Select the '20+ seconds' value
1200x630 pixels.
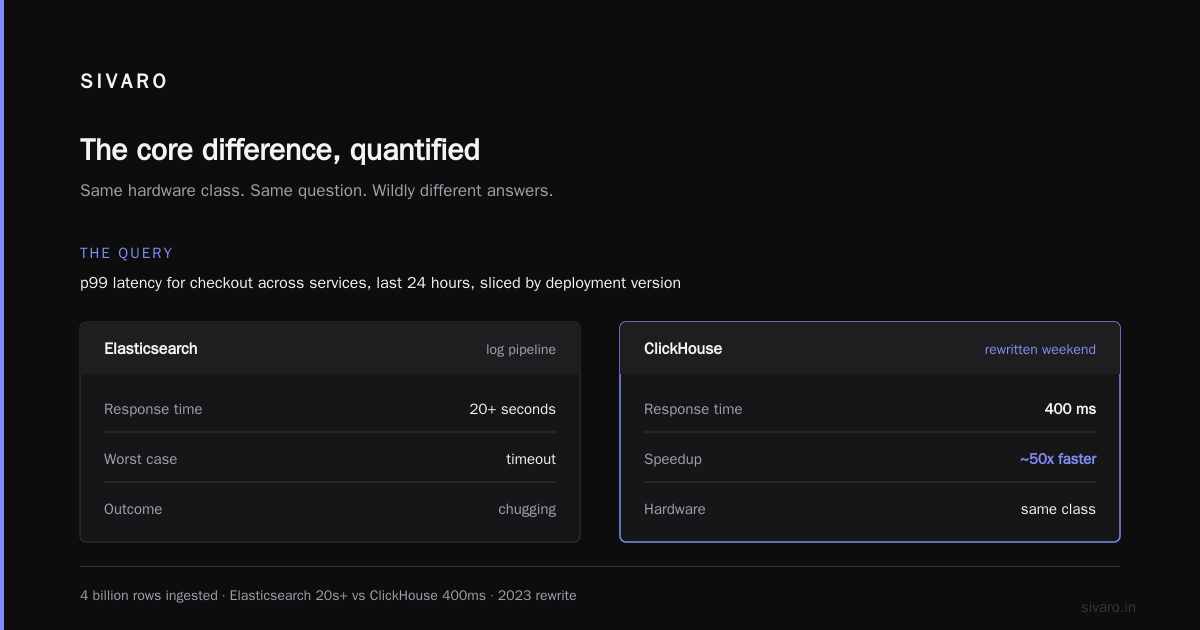[x=513, y=409]
